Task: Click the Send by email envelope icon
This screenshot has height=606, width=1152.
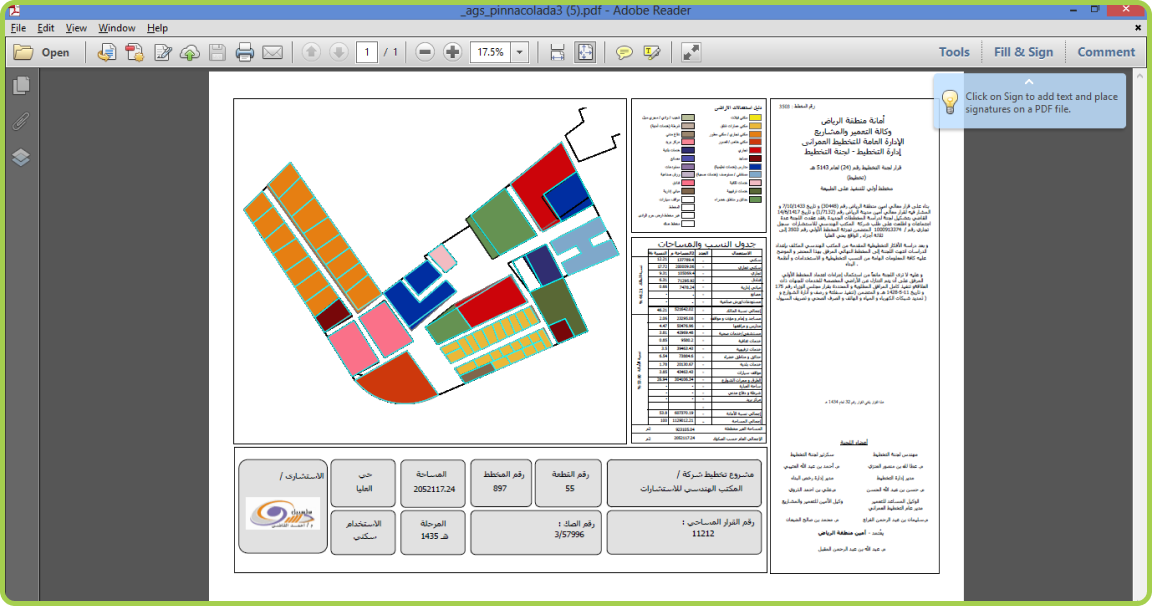Action: click(272, 52)
